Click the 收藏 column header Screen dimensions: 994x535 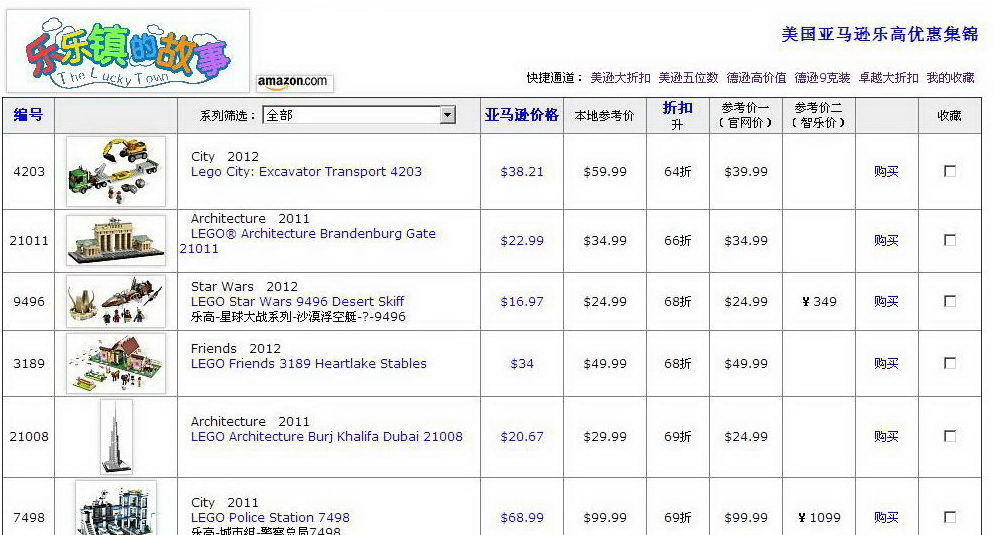click(950, 115)
